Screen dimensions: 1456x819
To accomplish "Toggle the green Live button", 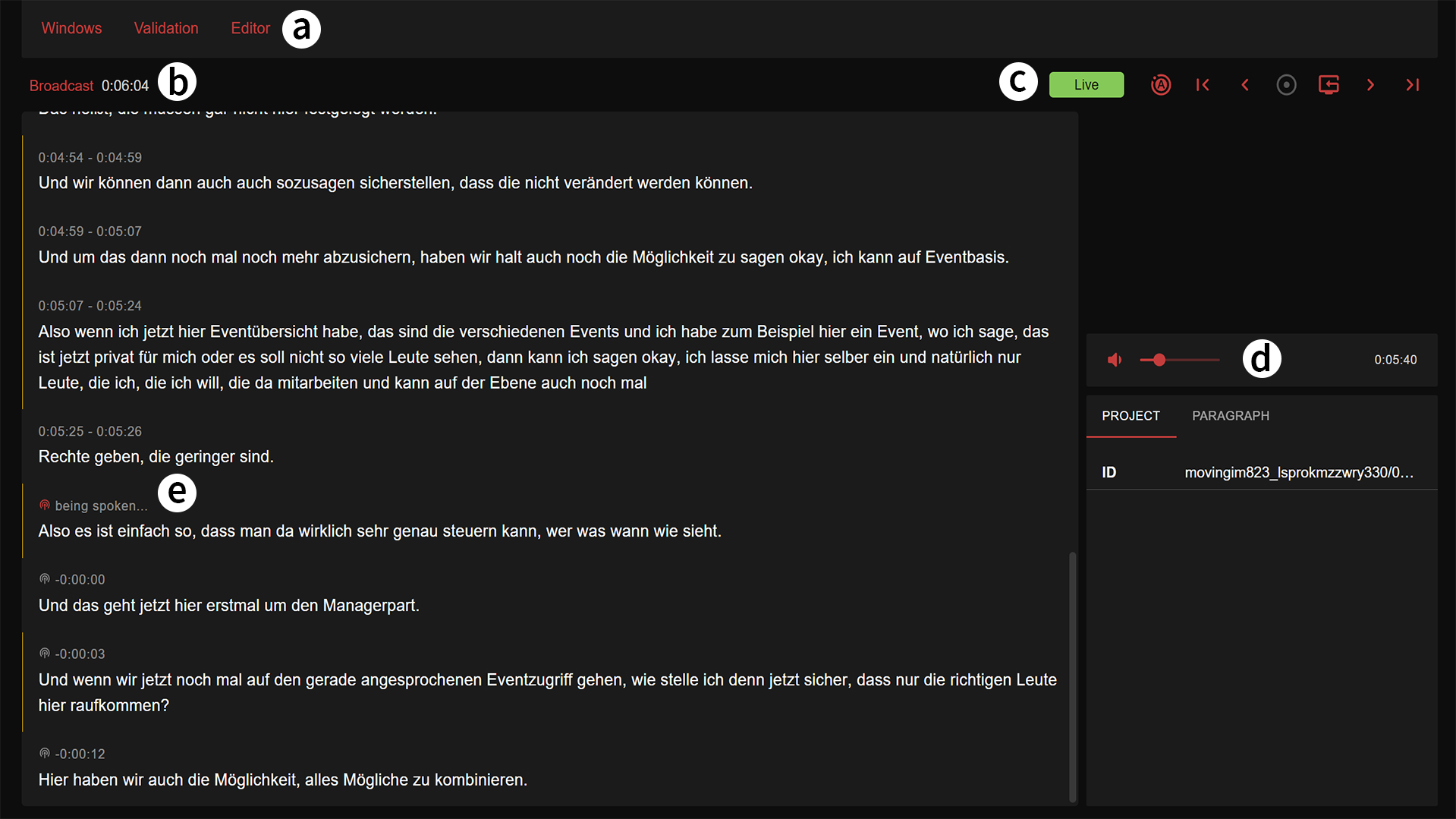I will click(x=1086, y=85).
